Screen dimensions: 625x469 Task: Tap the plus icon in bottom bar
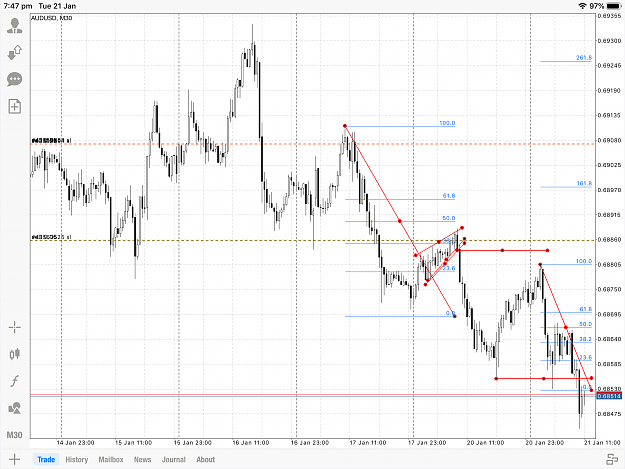click(14, 459)
